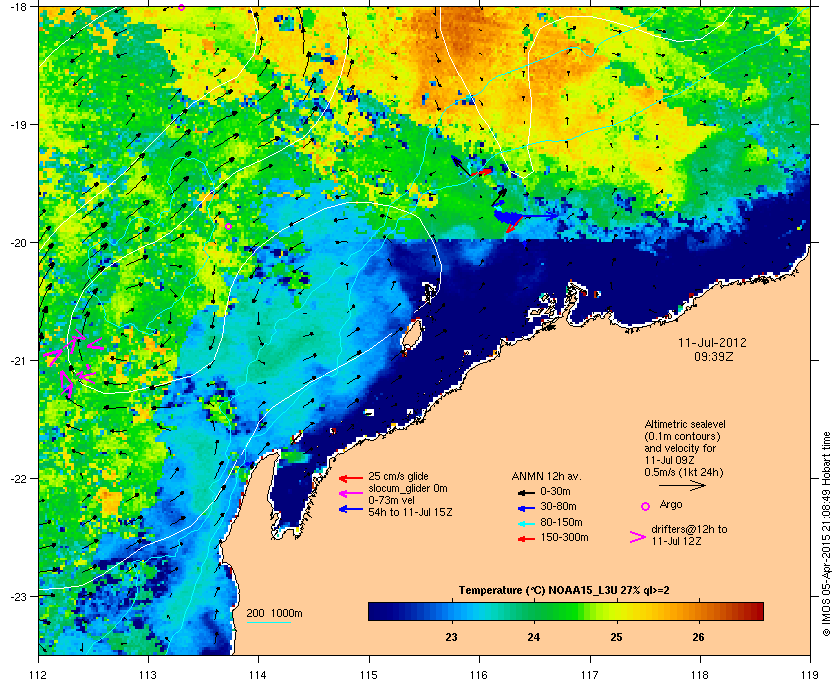This screenshot has height=680, width=840.
Task: Click the '0.5m/s (1kt 24h)' label
Action: click(684, 472)
